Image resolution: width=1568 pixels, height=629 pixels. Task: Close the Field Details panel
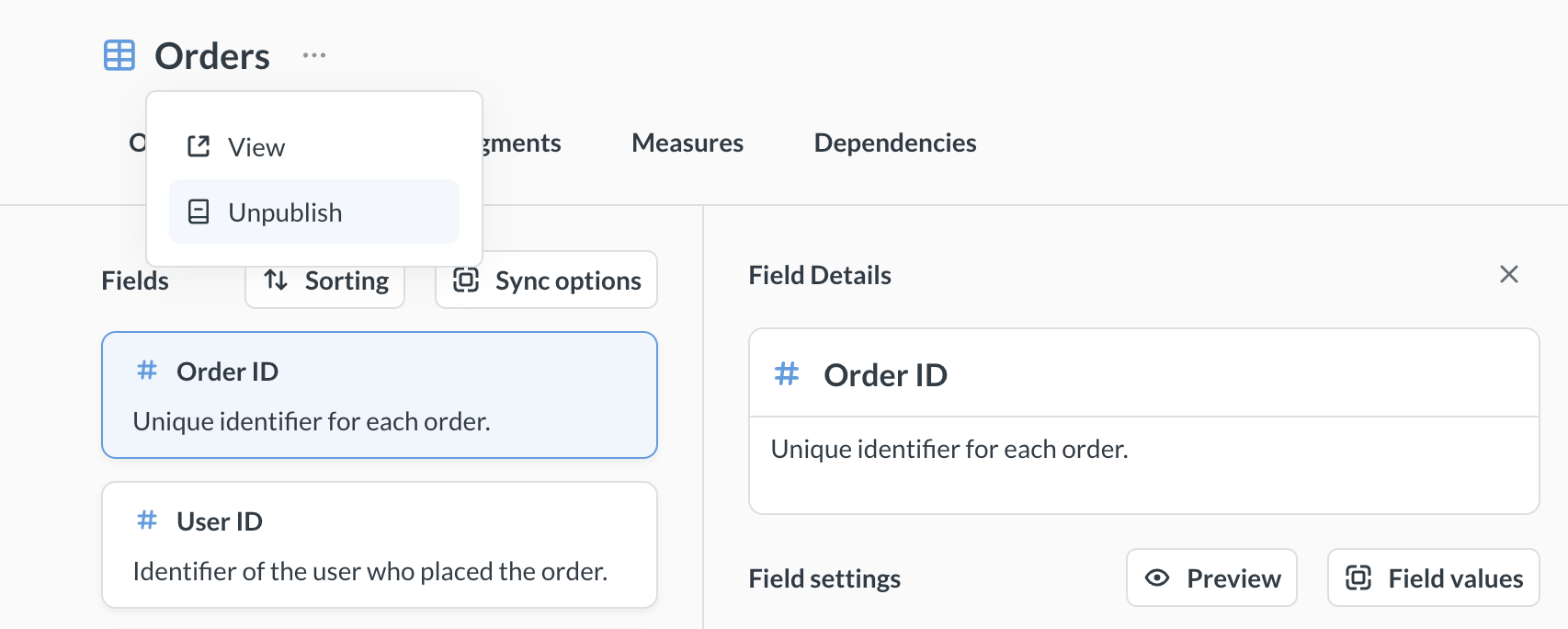(1508, 275)
